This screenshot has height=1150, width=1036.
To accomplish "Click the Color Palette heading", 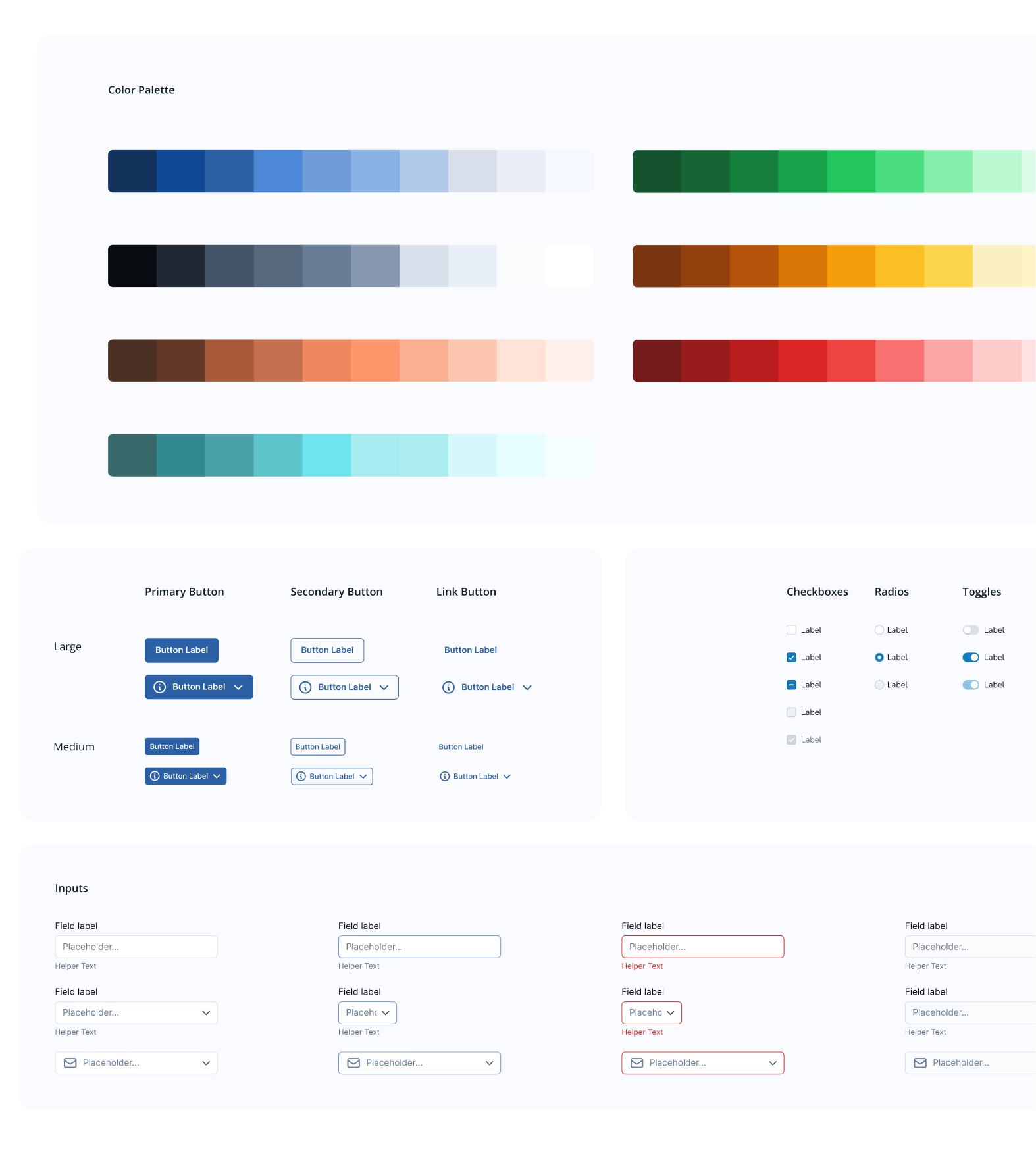I will pos(142,90).
